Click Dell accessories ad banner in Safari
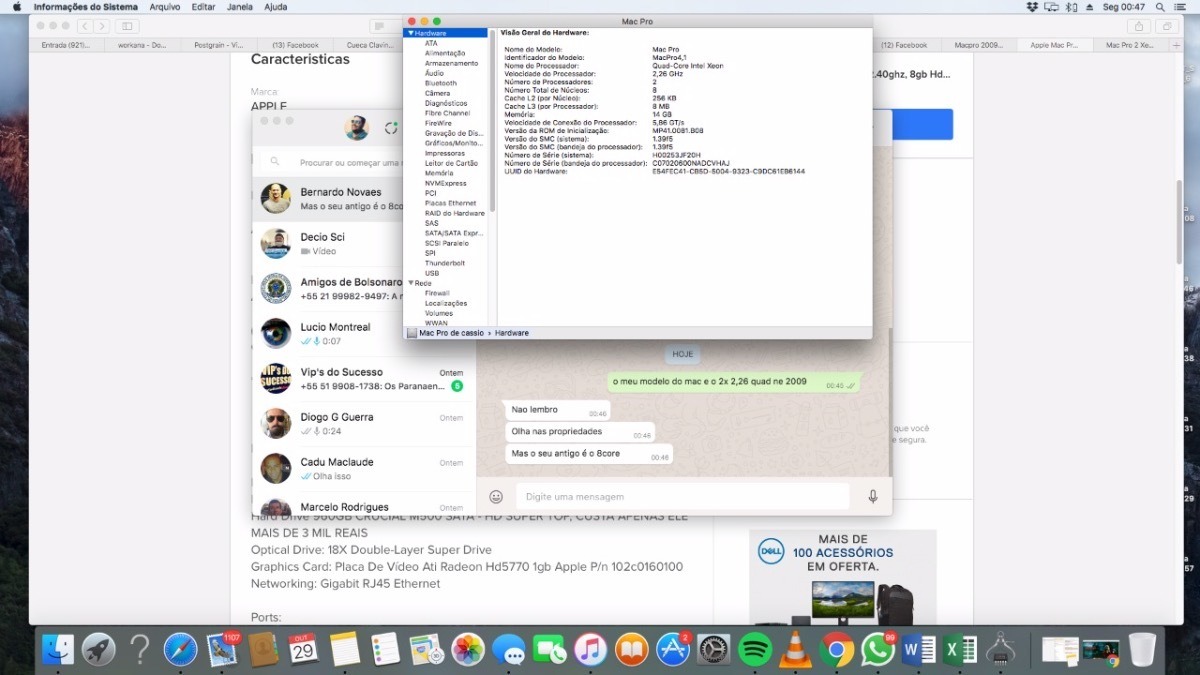The height and width of the screenshot is (675, 1200). [x=843, y=578]
